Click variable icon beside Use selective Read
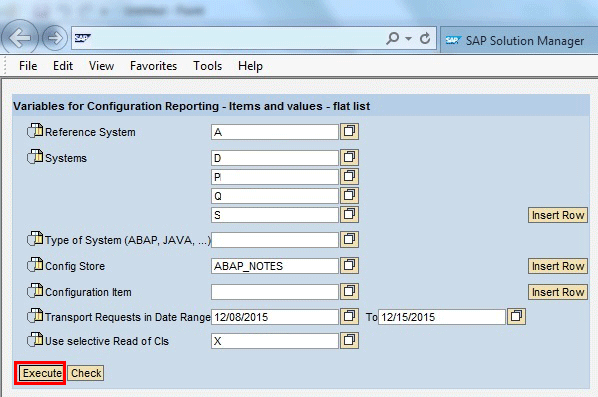 (35, 339)
